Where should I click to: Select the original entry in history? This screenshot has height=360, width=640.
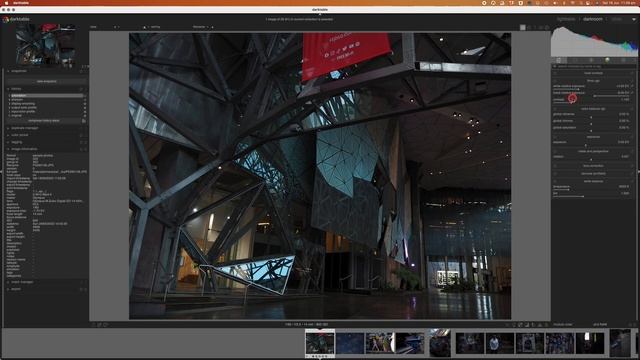point(46,116)
